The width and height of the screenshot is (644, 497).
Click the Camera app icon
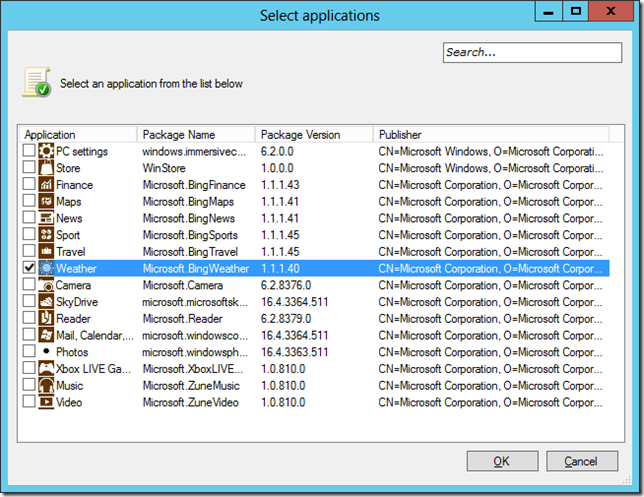[46, 285]
